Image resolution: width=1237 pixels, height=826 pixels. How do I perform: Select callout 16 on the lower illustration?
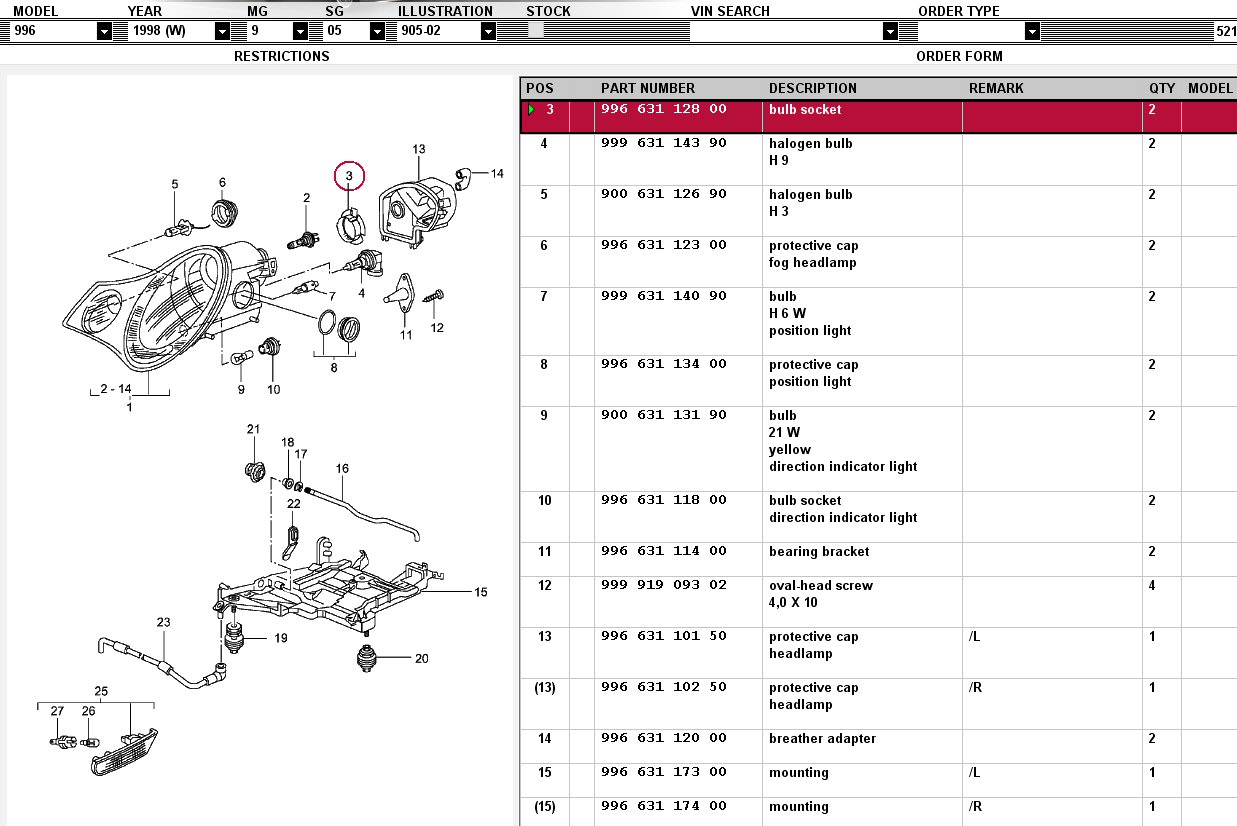342,468
